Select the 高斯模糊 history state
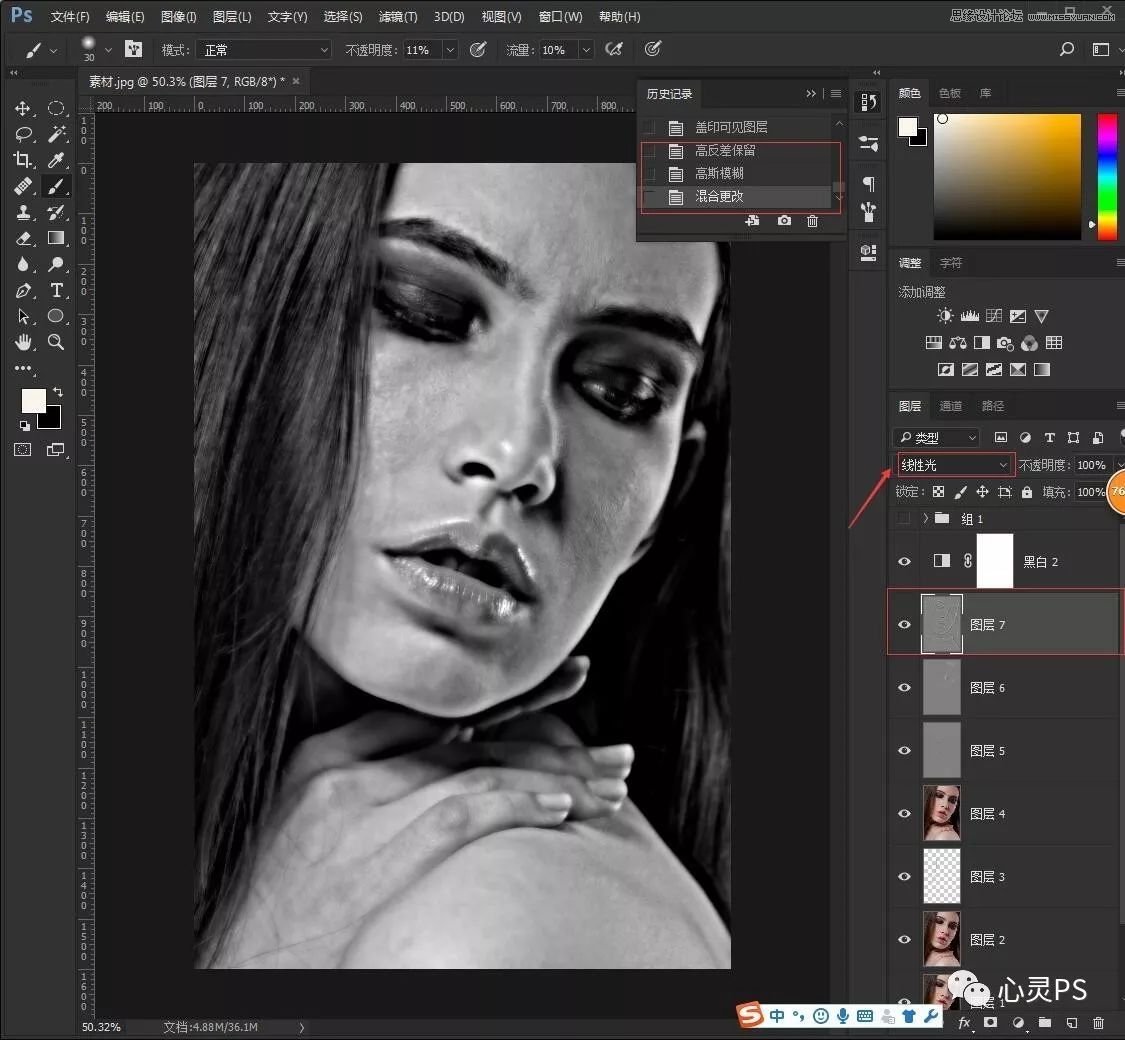This screenshot has width=1125, height=1040. click(719, 174)
